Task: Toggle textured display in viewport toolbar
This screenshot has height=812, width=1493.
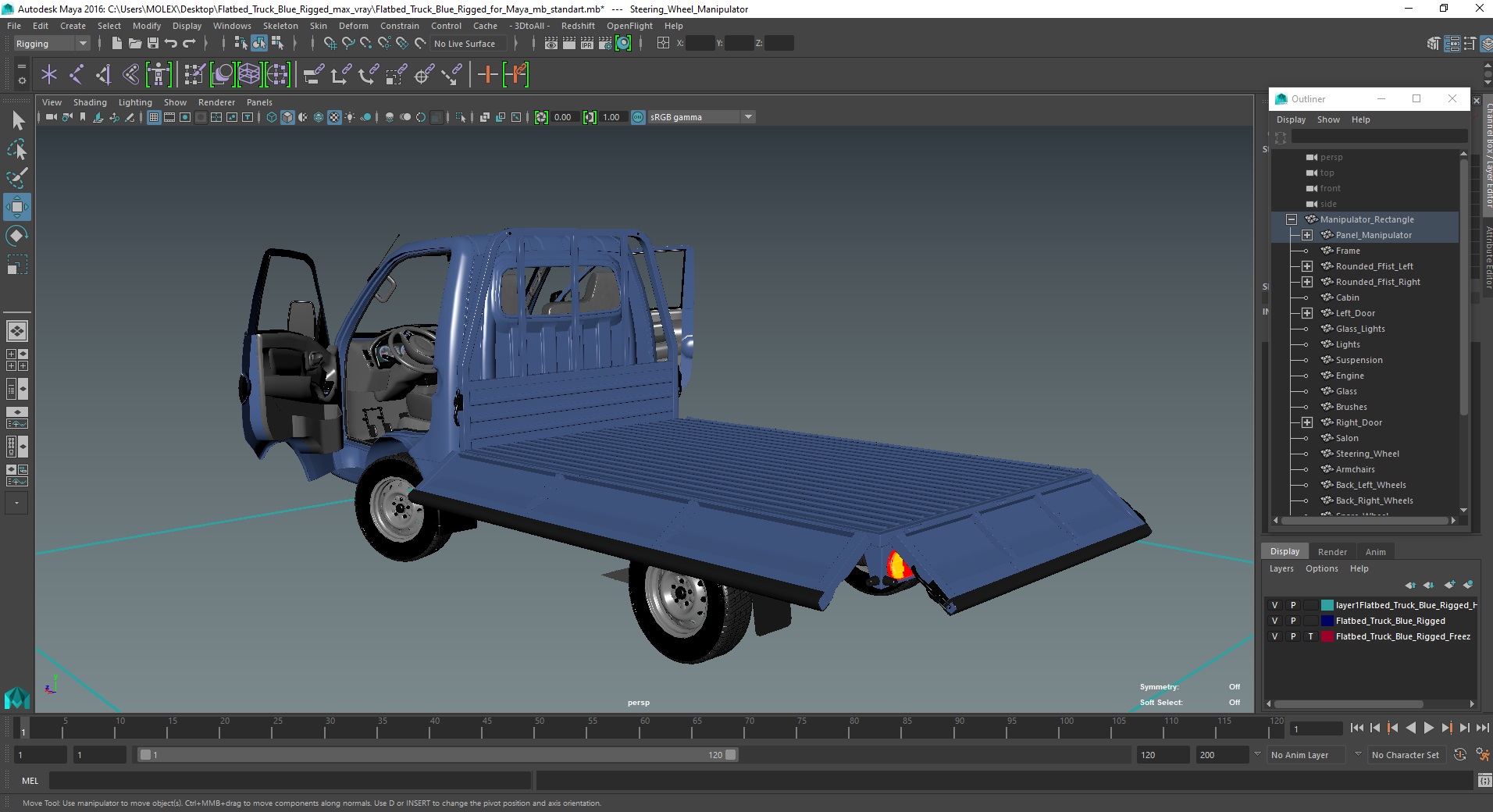Action: tap(334, 117)
